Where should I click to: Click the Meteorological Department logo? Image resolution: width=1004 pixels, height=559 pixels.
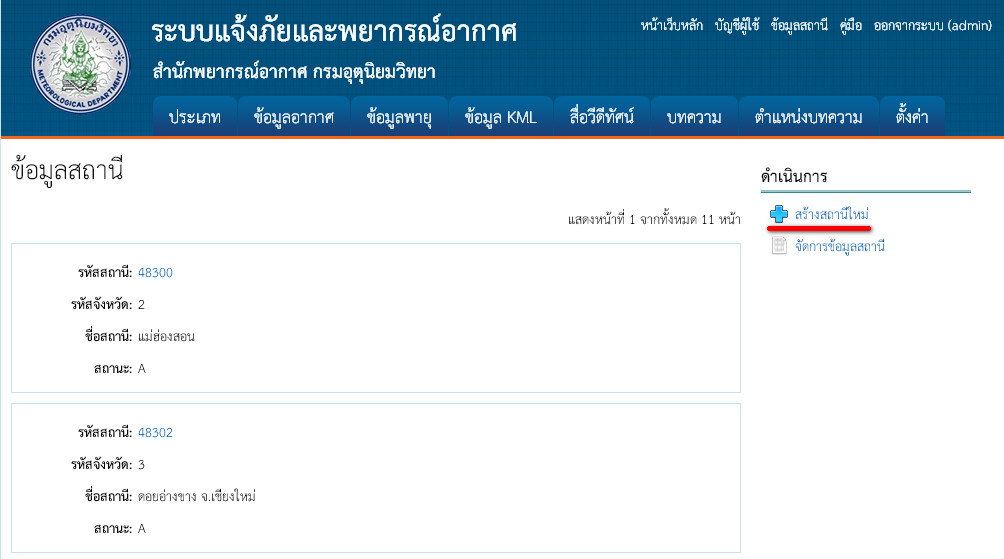[80, 64]
